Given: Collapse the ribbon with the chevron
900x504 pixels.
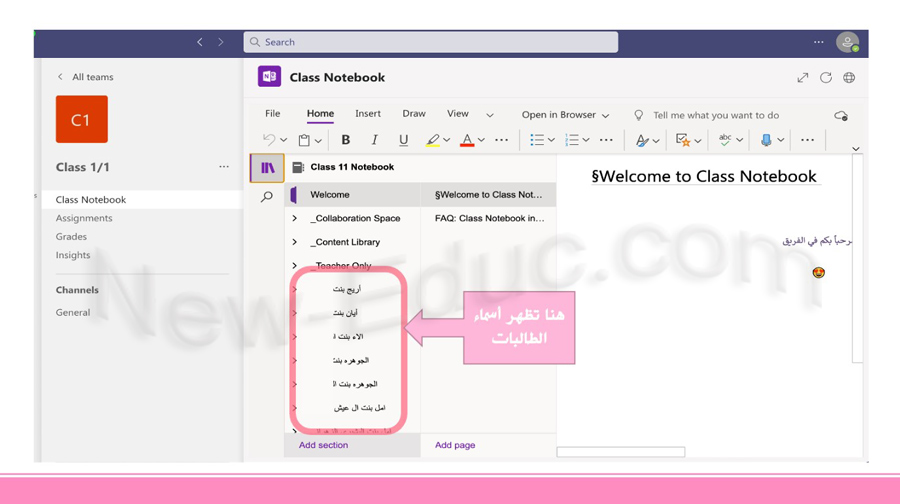Looking at the screenshot, I should [x=856, y=149].
